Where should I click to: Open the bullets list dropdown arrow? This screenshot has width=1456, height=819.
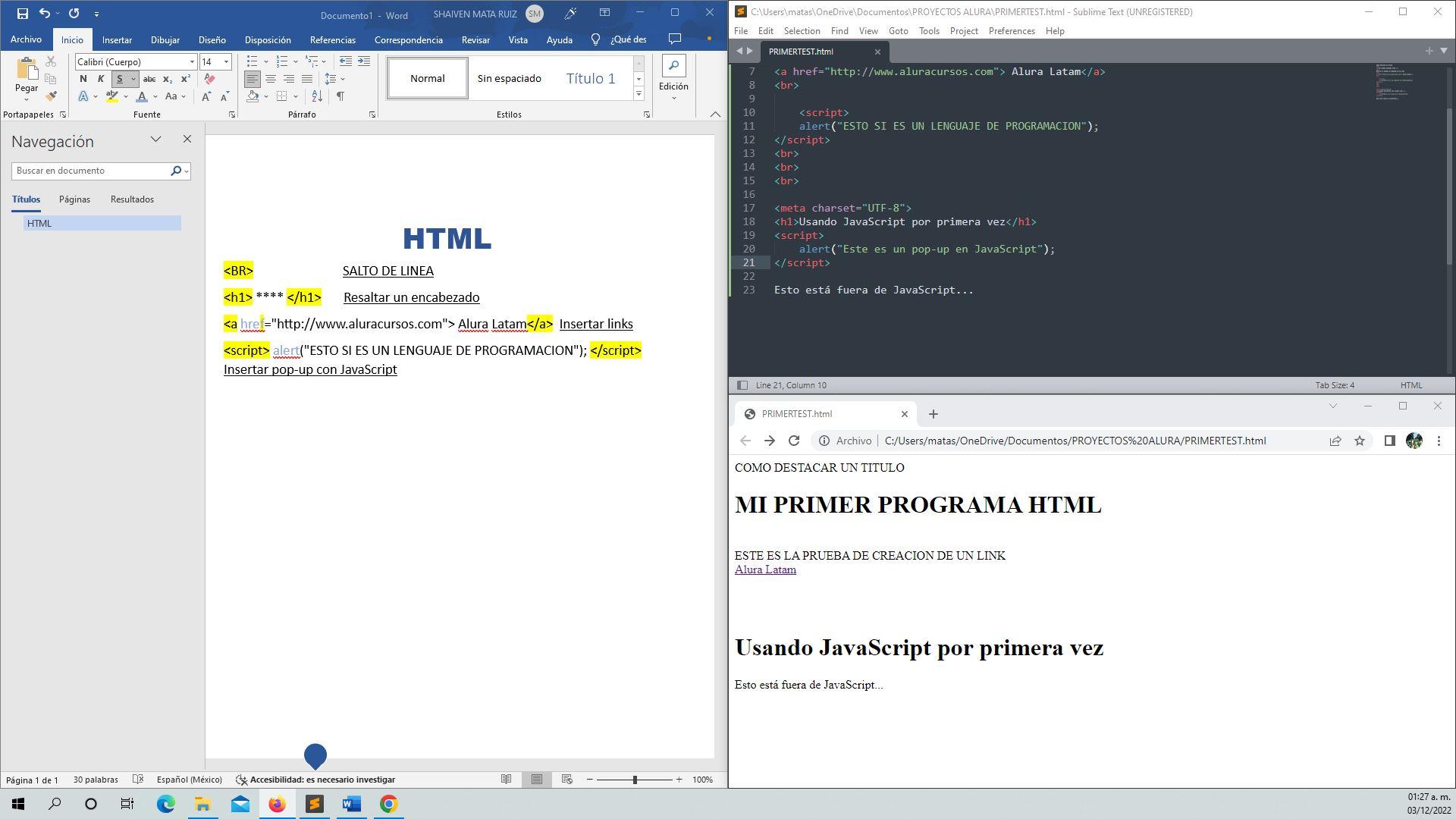point(266,61)
